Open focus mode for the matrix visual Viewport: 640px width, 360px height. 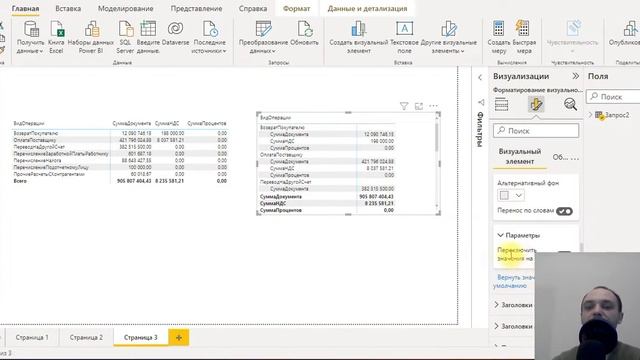(x=419, y=106)
